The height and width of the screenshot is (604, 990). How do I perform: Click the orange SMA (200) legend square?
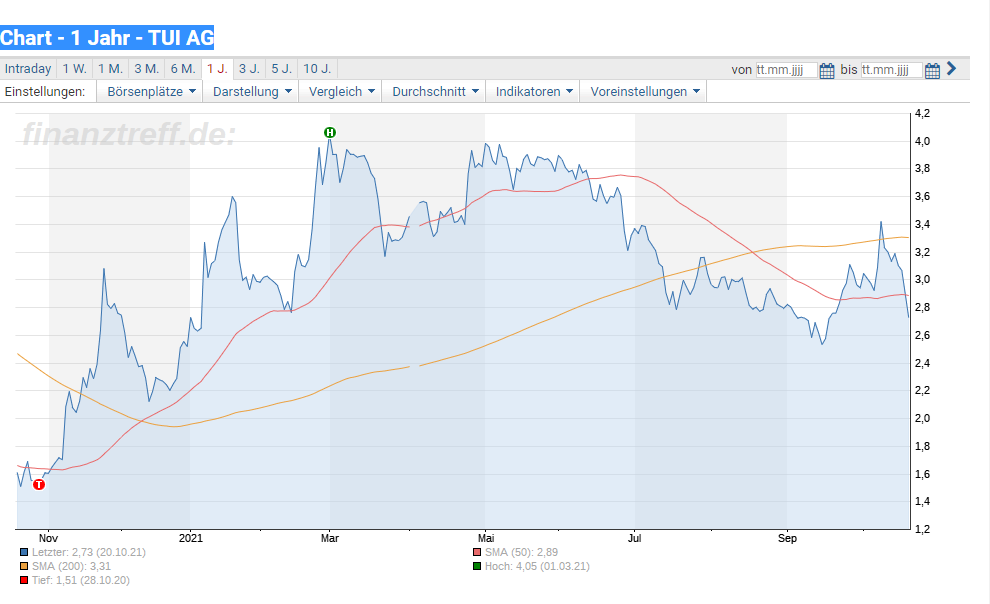[x=24, y=566]
